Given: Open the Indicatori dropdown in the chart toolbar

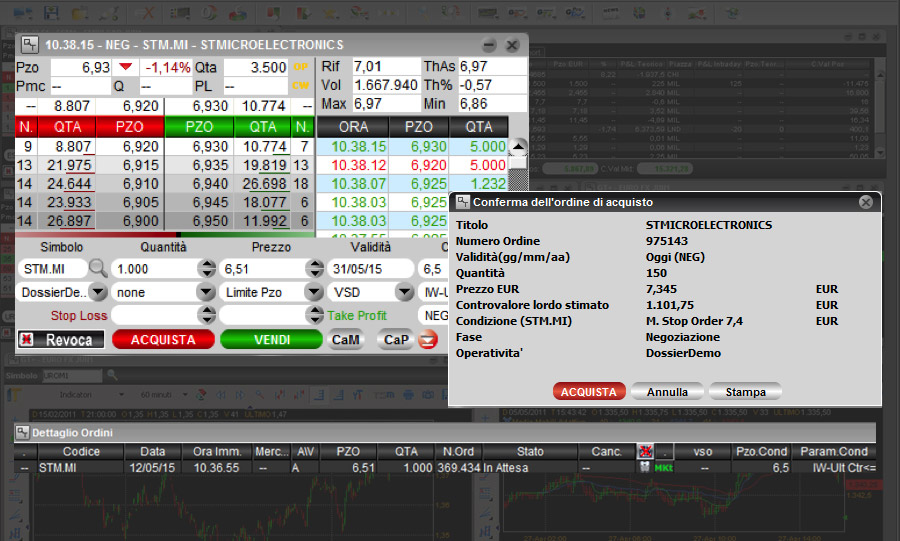Looking at the screenshot, I should (121, 395).
